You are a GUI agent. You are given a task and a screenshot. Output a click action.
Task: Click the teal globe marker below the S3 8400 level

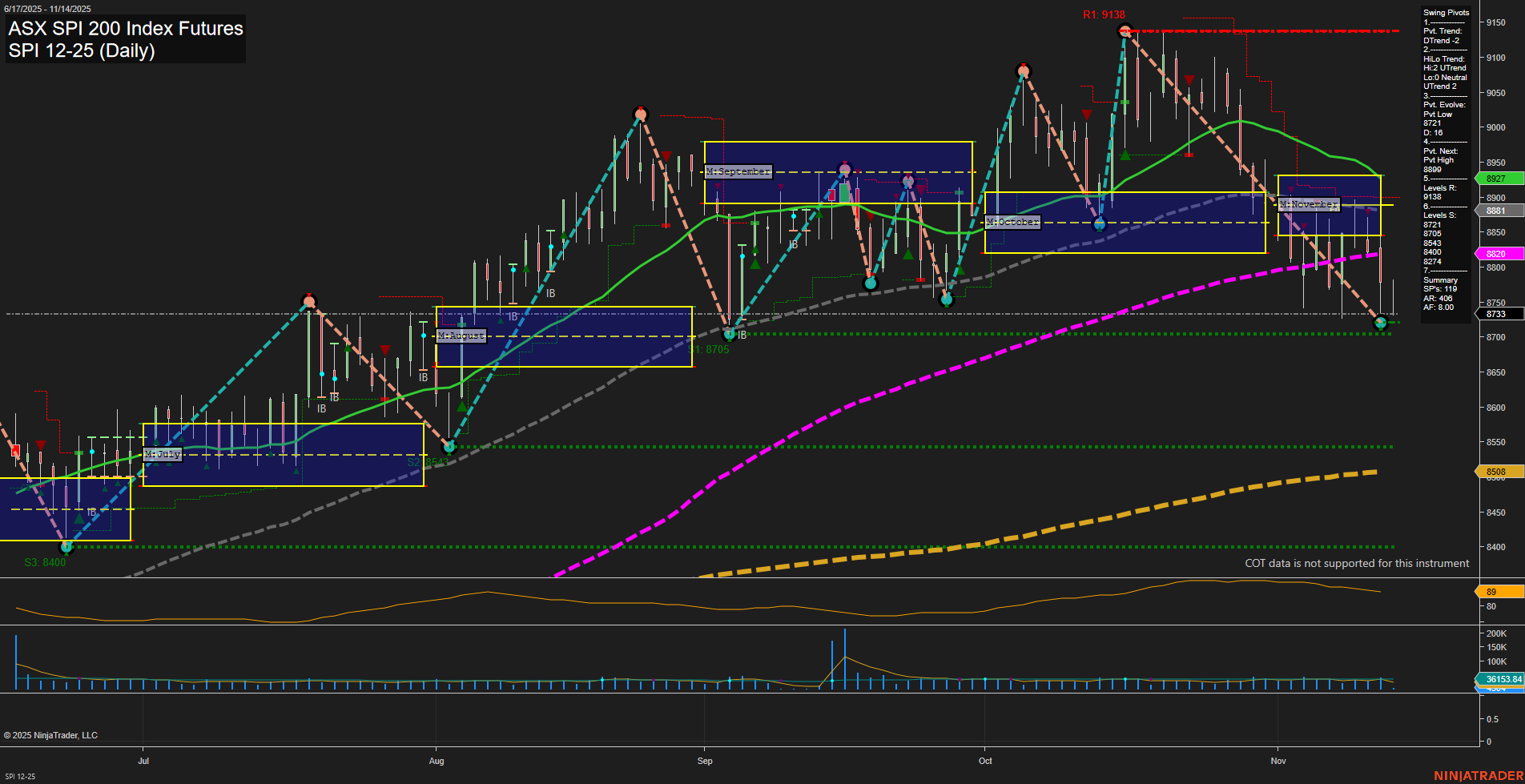(x=66, y=548)
